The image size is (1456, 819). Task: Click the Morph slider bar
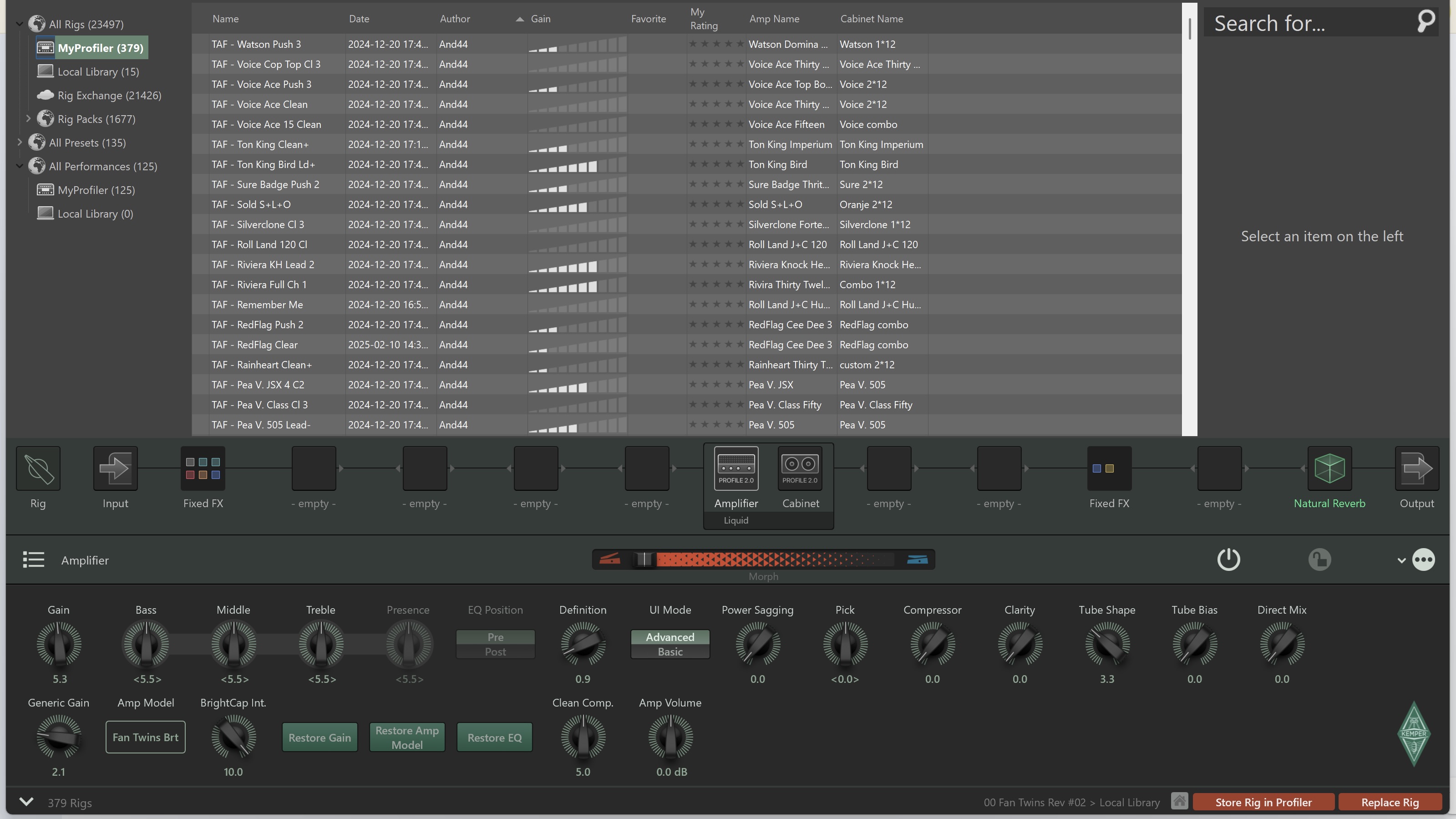[763, 559]
